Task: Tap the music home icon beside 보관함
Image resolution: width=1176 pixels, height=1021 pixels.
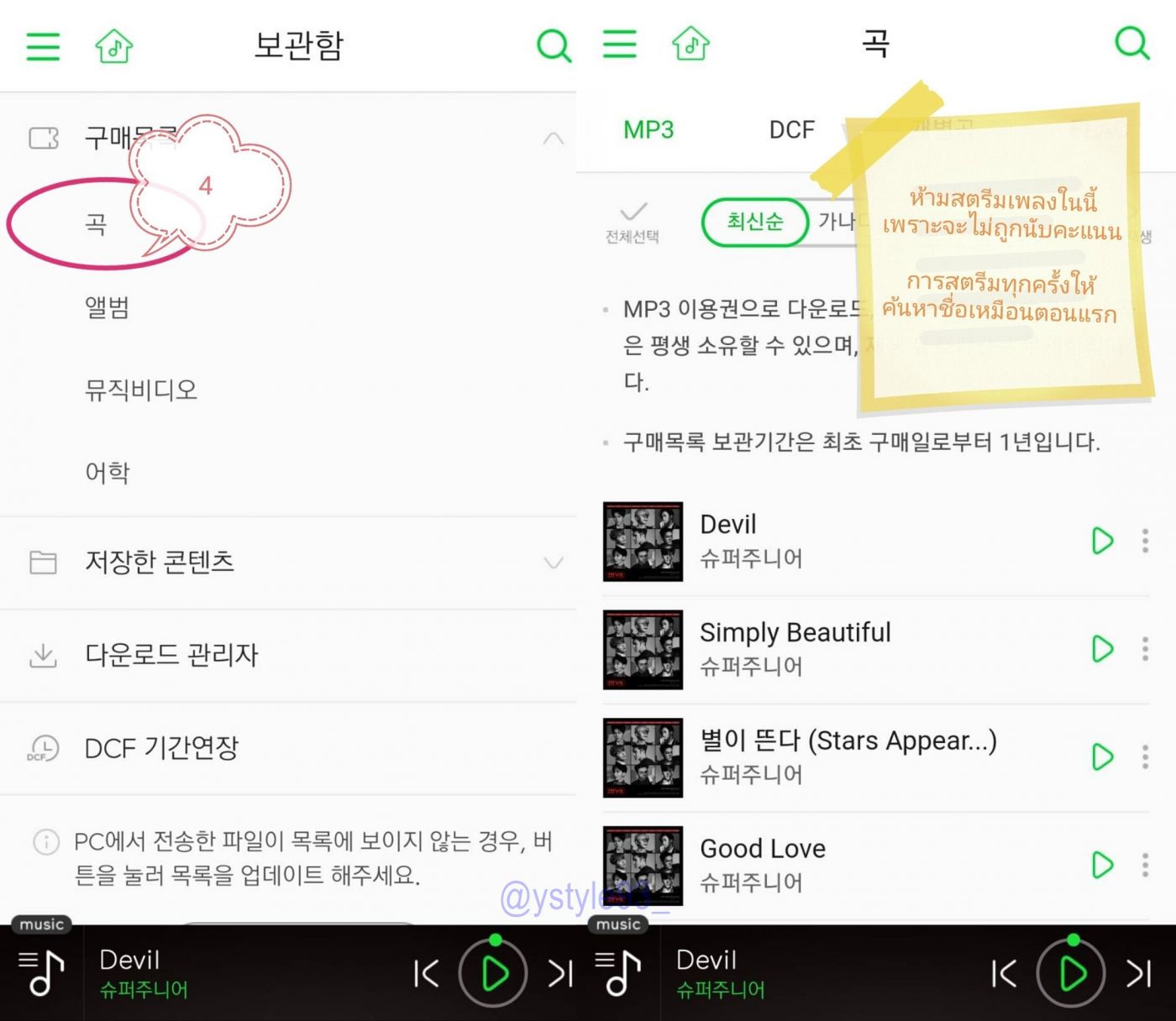Action: coord(114,45)
